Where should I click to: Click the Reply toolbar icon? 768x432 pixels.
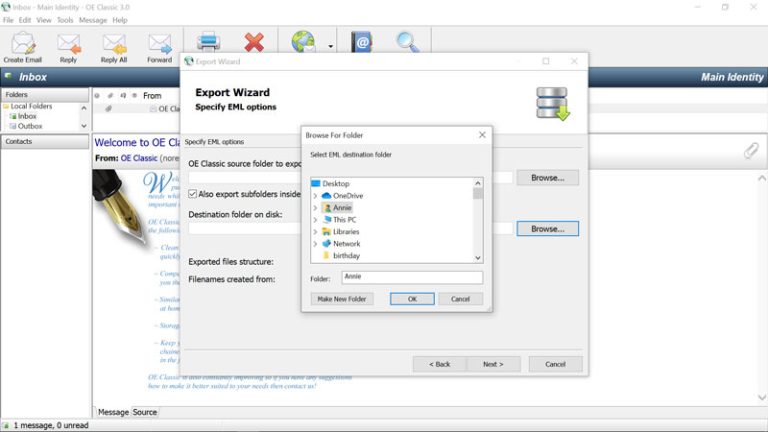[x=68, y=46]
